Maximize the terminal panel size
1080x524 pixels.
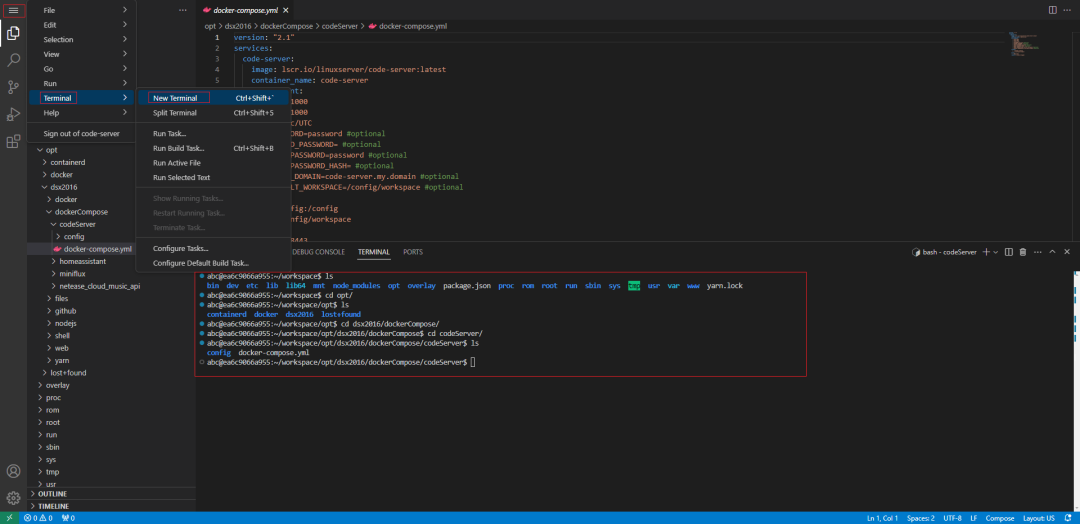tap(1052, 252)
